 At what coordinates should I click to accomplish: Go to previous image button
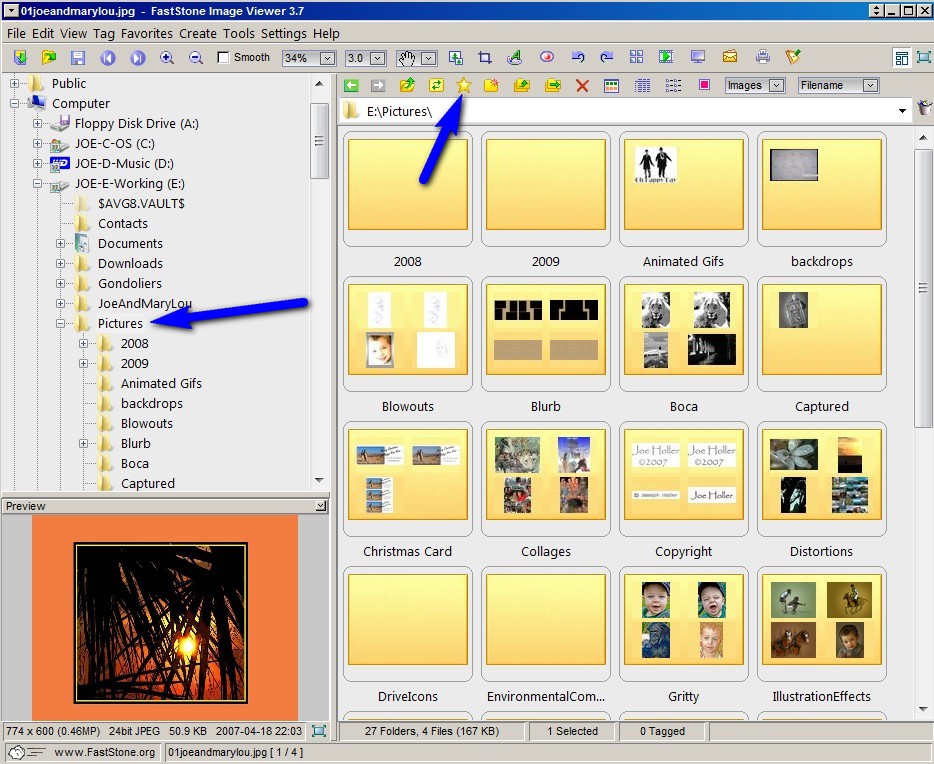(108, 57)
